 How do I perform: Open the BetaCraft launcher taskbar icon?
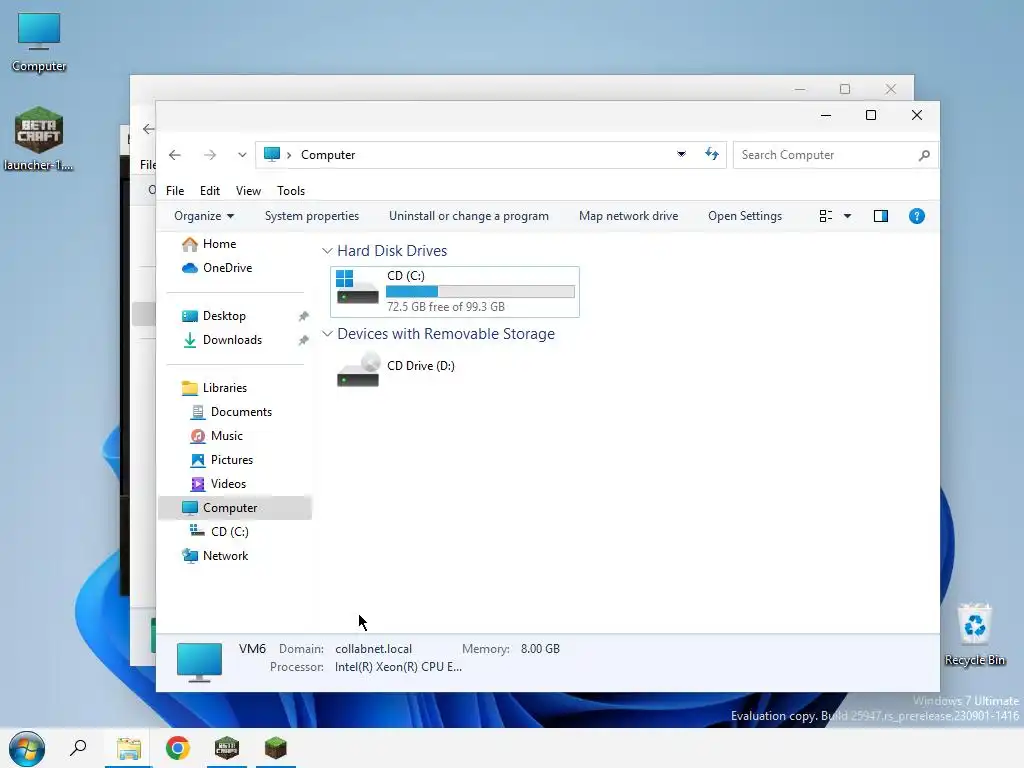227,748
